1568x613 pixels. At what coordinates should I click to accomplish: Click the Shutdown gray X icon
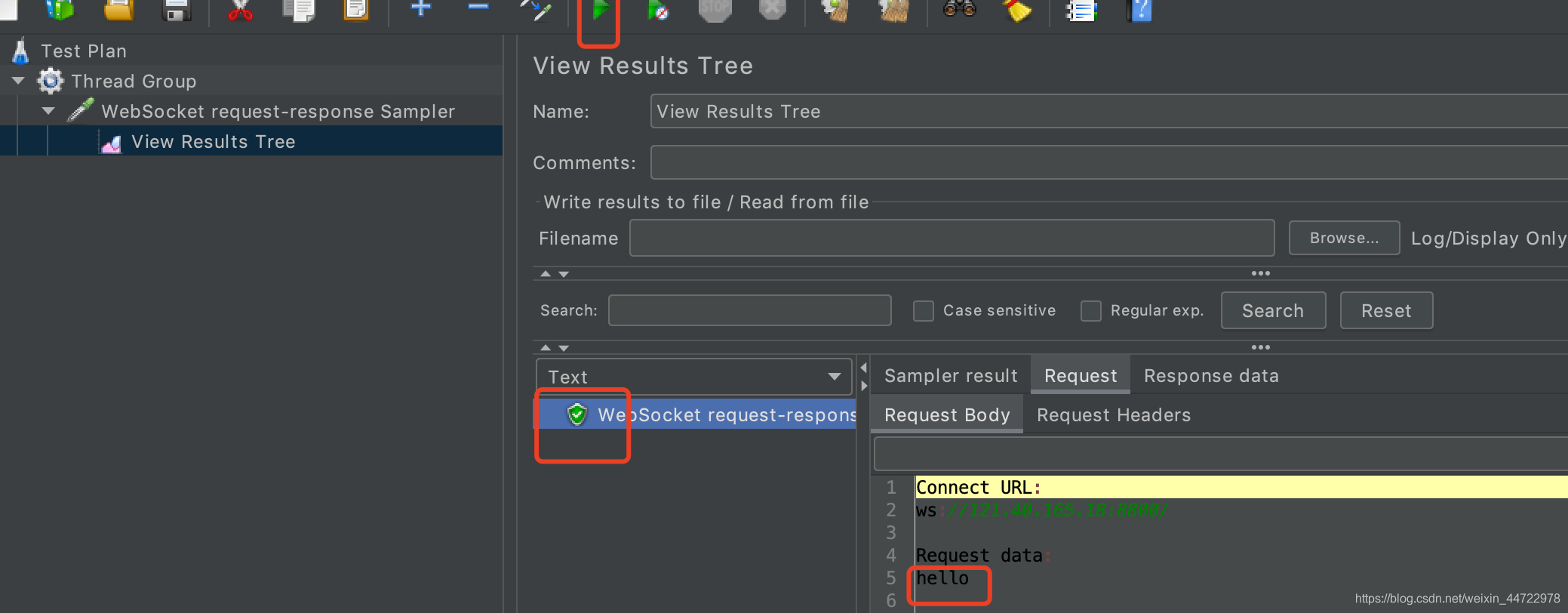point(772,9)
